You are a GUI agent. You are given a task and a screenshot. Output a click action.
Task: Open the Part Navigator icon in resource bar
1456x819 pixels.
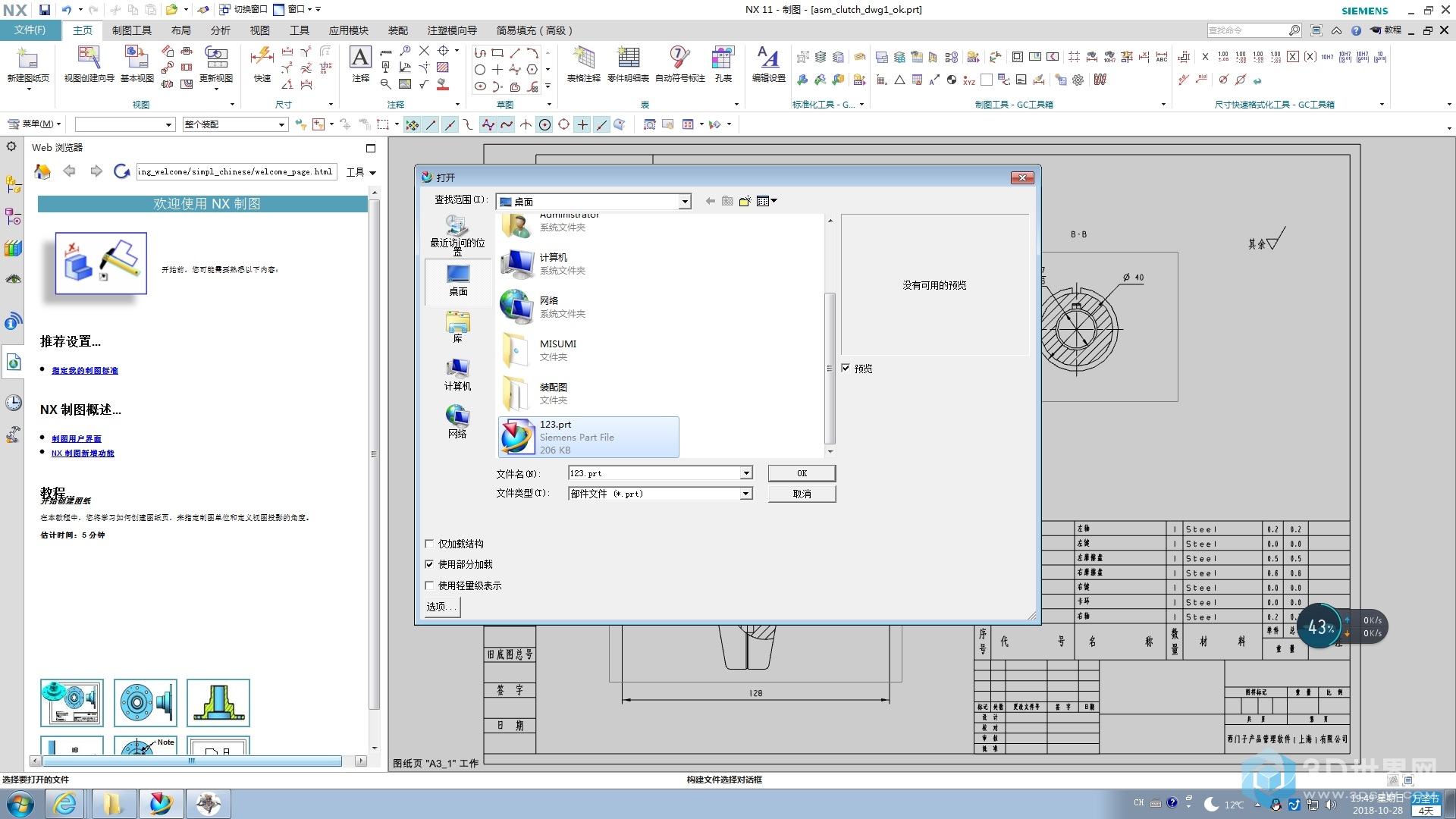13,217
